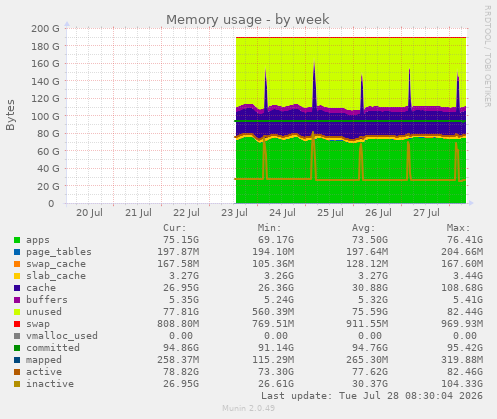Click page_tables max value 204.66M
The height and width of the screenshot is (419, 497).
click(462, 252)
